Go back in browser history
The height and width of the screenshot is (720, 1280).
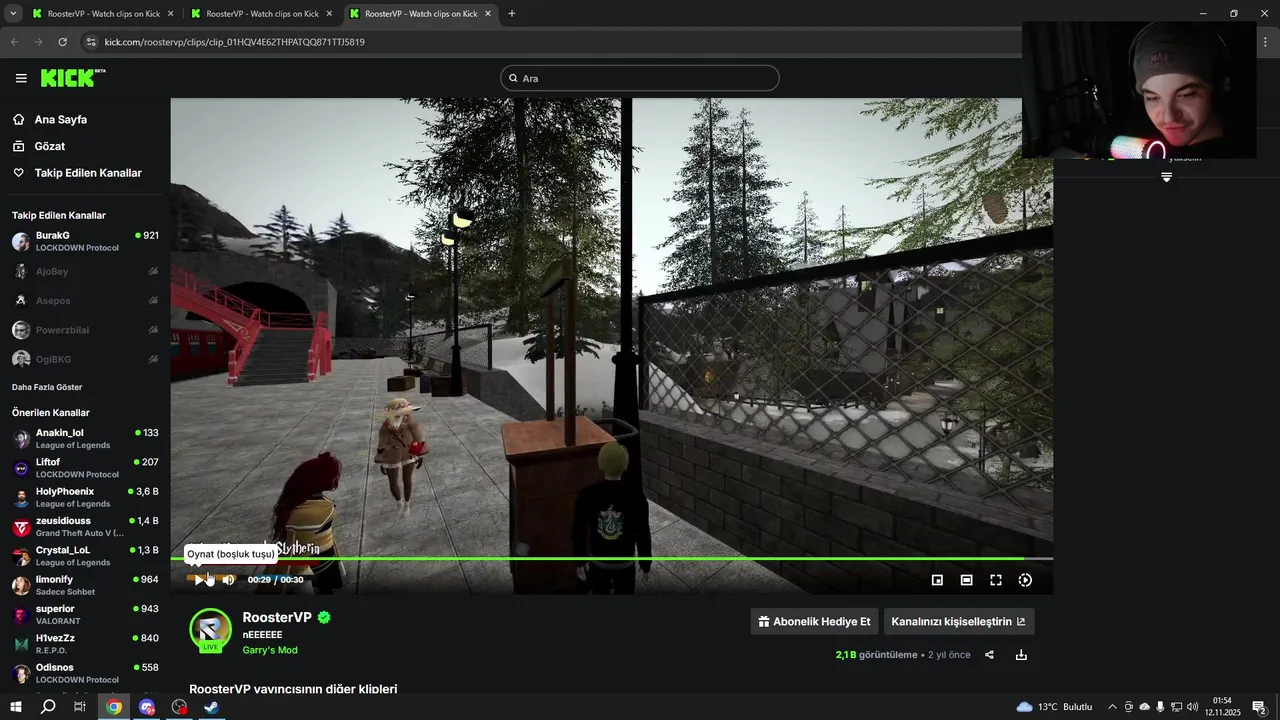pos(14,42)
